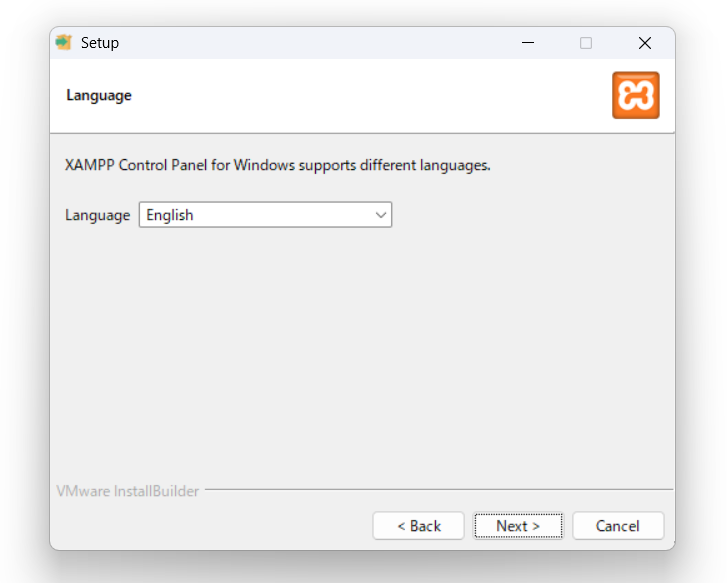Click the Setup title text in title bar
The image size is (727, 583).
100,43
